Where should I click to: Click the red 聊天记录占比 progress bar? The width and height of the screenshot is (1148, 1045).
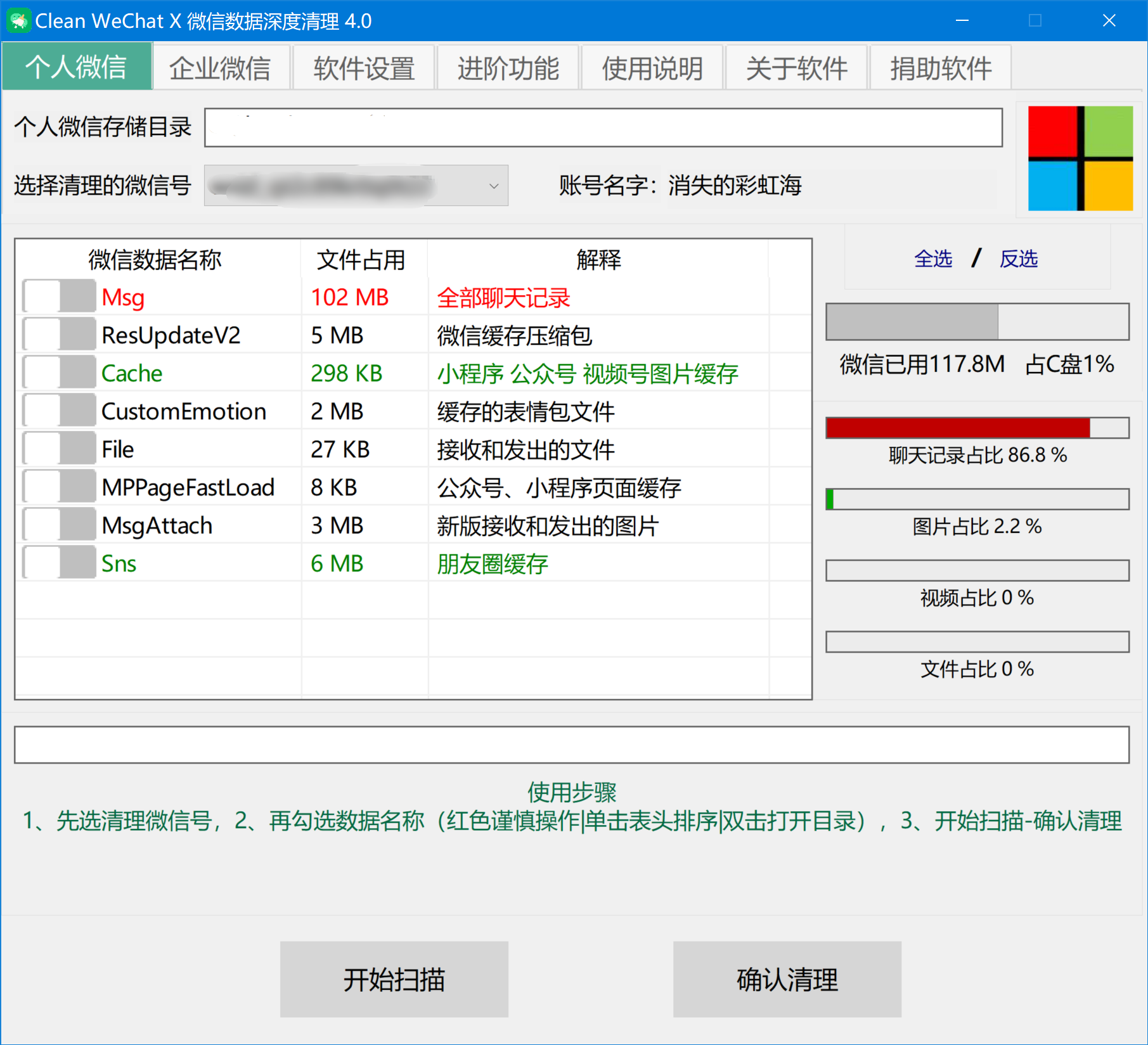tap(977, 428)
